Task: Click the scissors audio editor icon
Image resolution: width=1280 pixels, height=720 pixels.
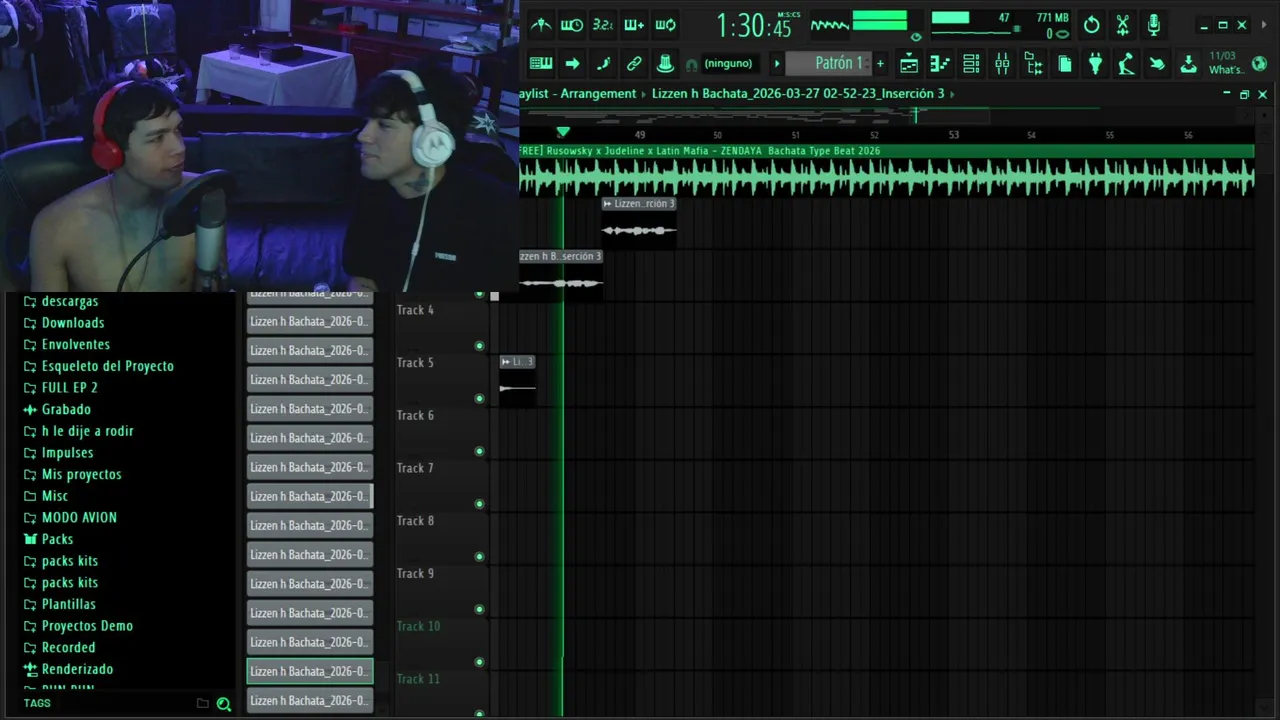Action: 1123,25
